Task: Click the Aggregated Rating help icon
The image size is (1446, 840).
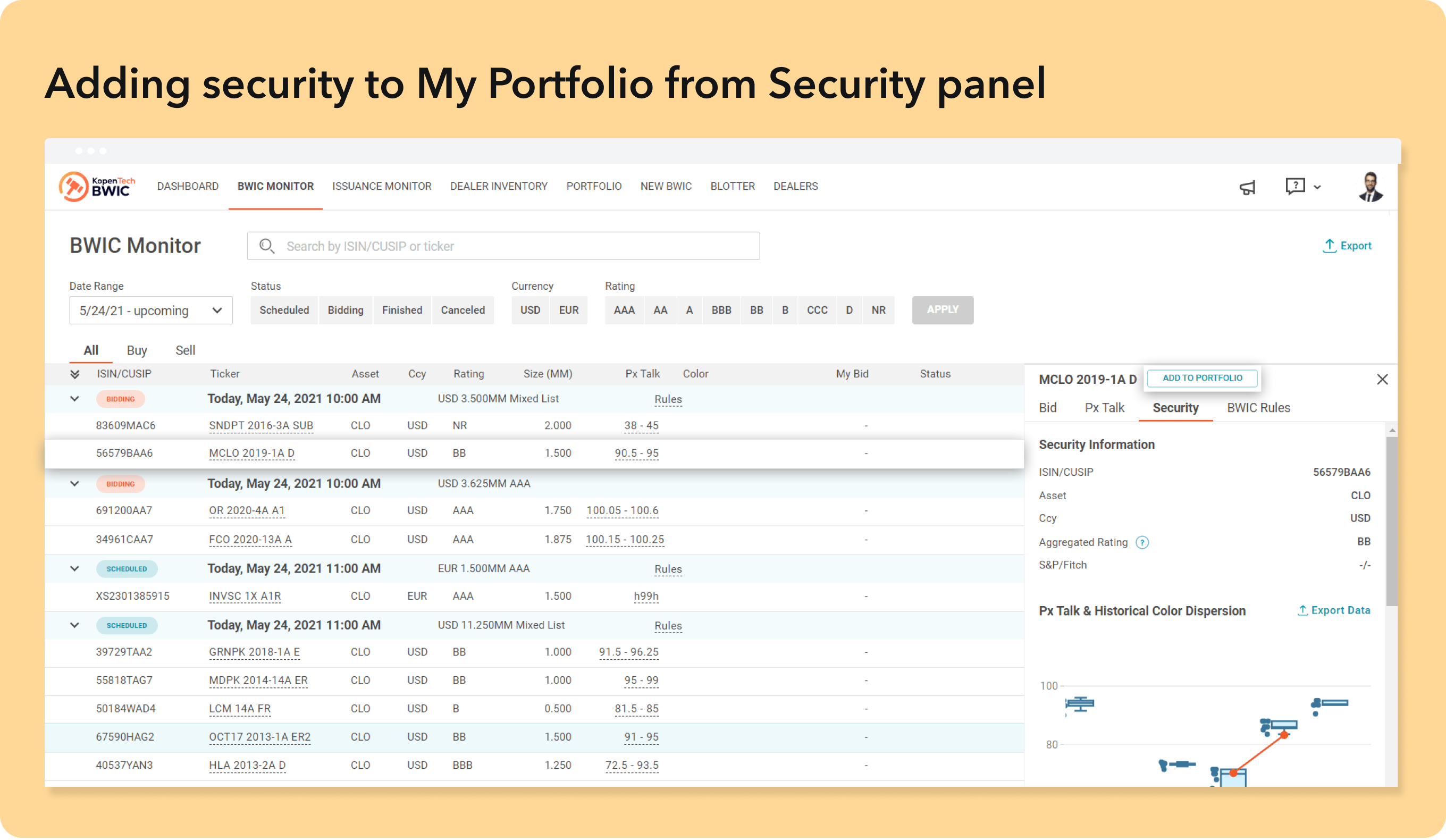Action: pyautogui.click(x=1142, y=542)
